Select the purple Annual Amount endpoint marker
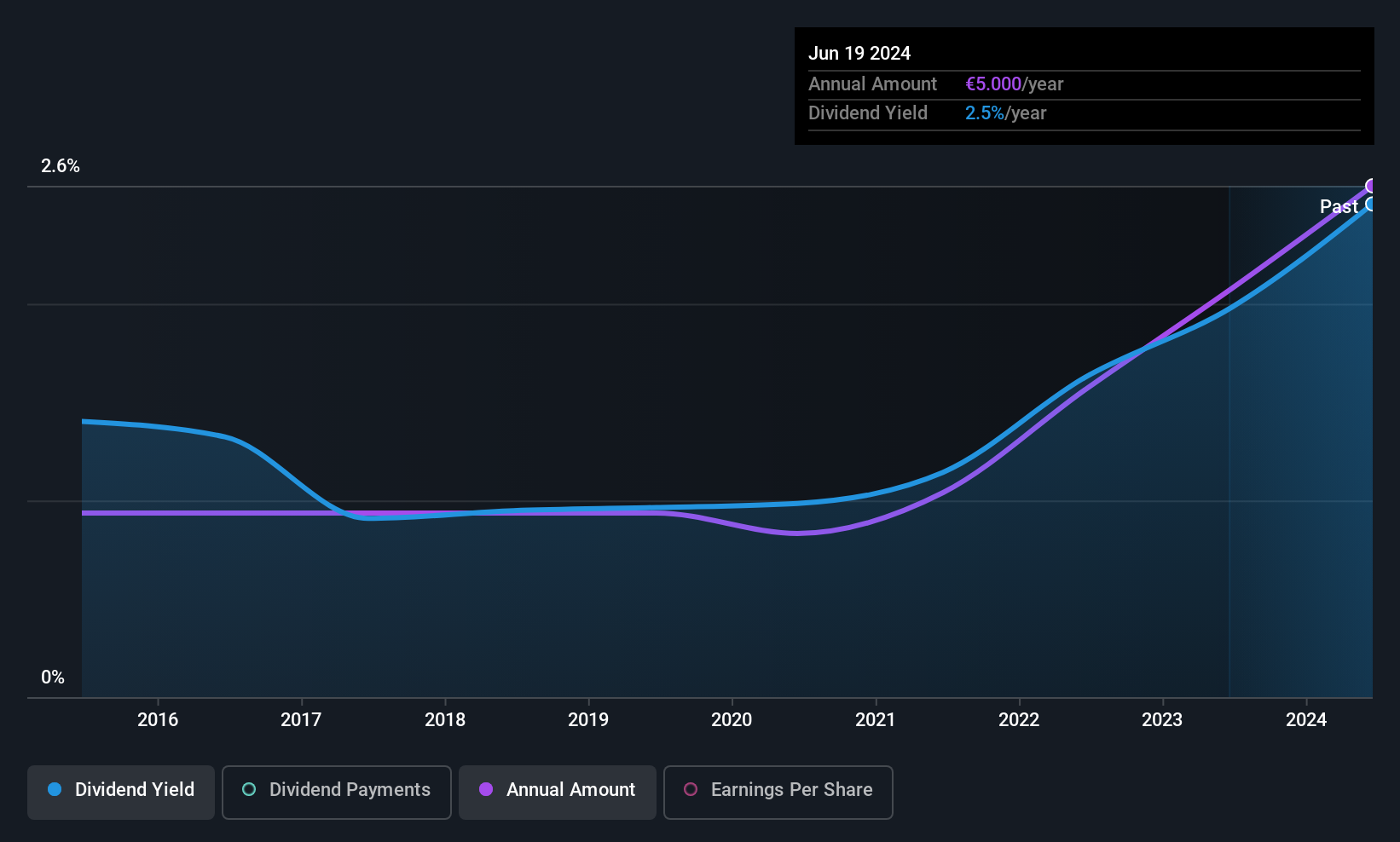This screenshot has width=1400, height=842. tap(1372, 186)
